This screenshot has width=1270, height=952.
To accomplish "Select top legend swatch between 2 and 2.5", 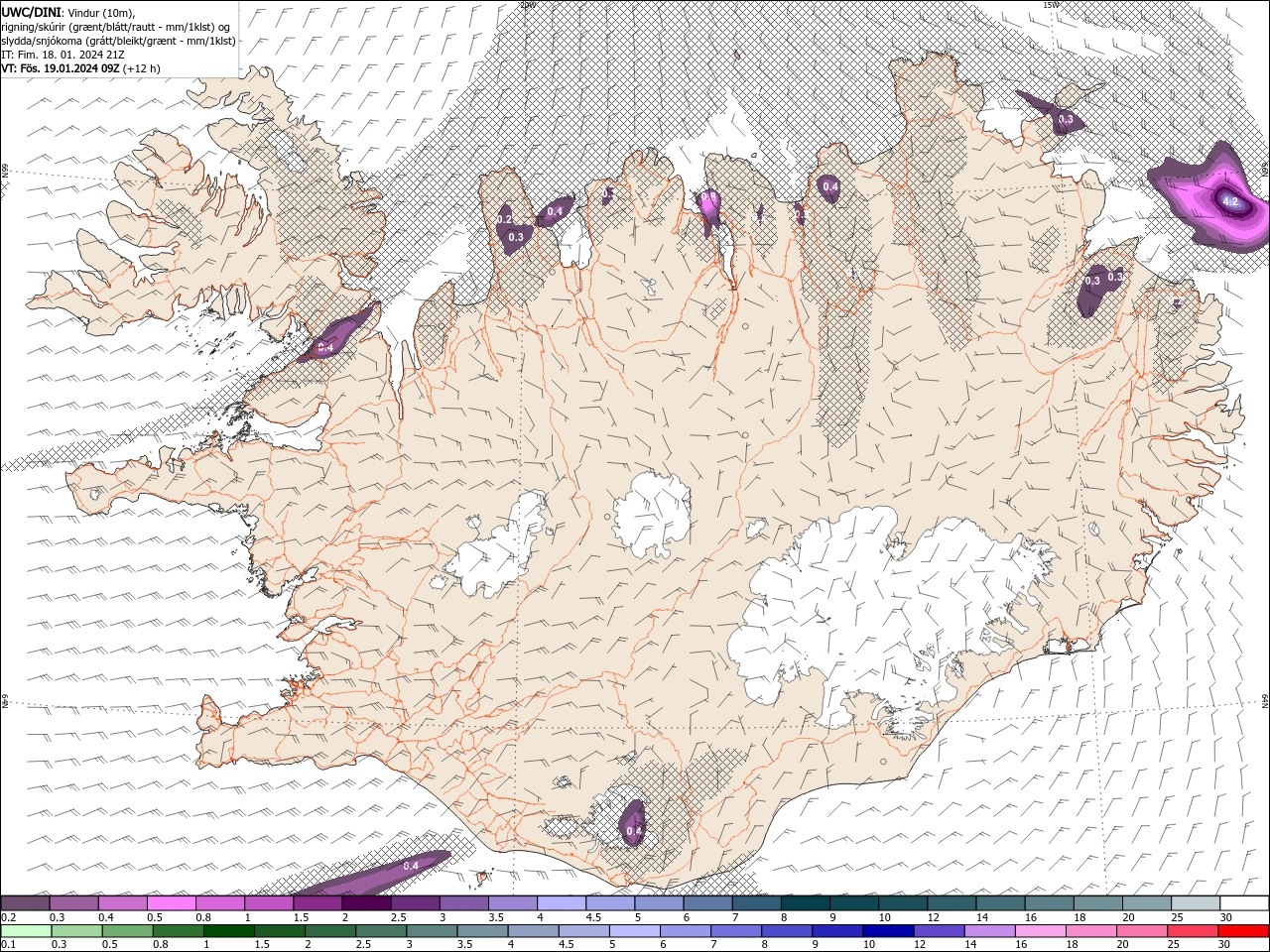I will [x=366, y=902].
